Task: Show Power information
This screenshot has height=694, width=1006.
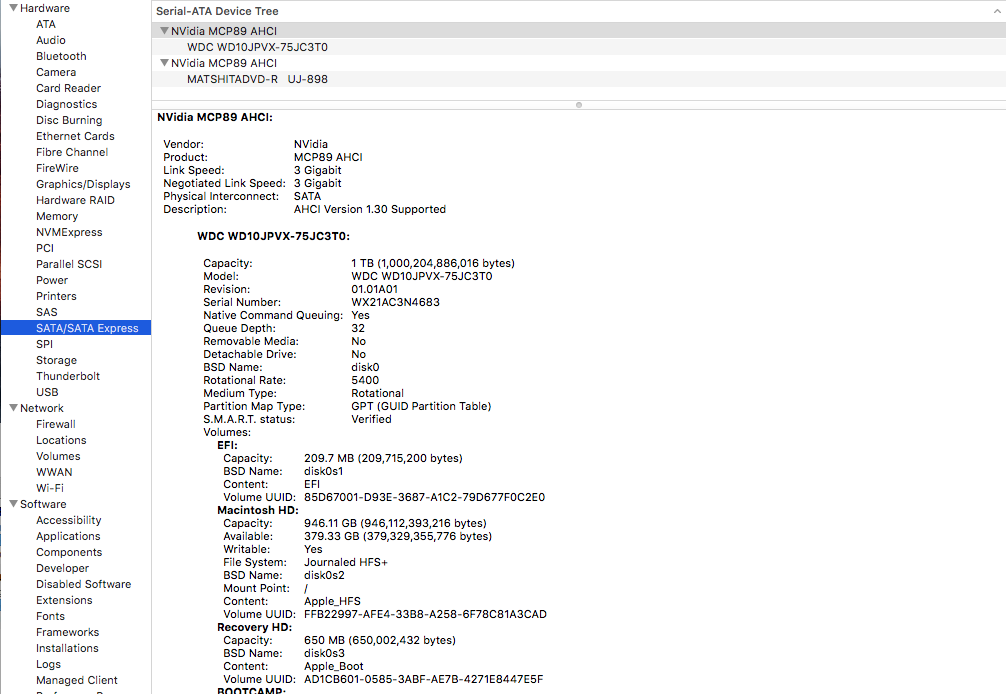Action: 51,280
